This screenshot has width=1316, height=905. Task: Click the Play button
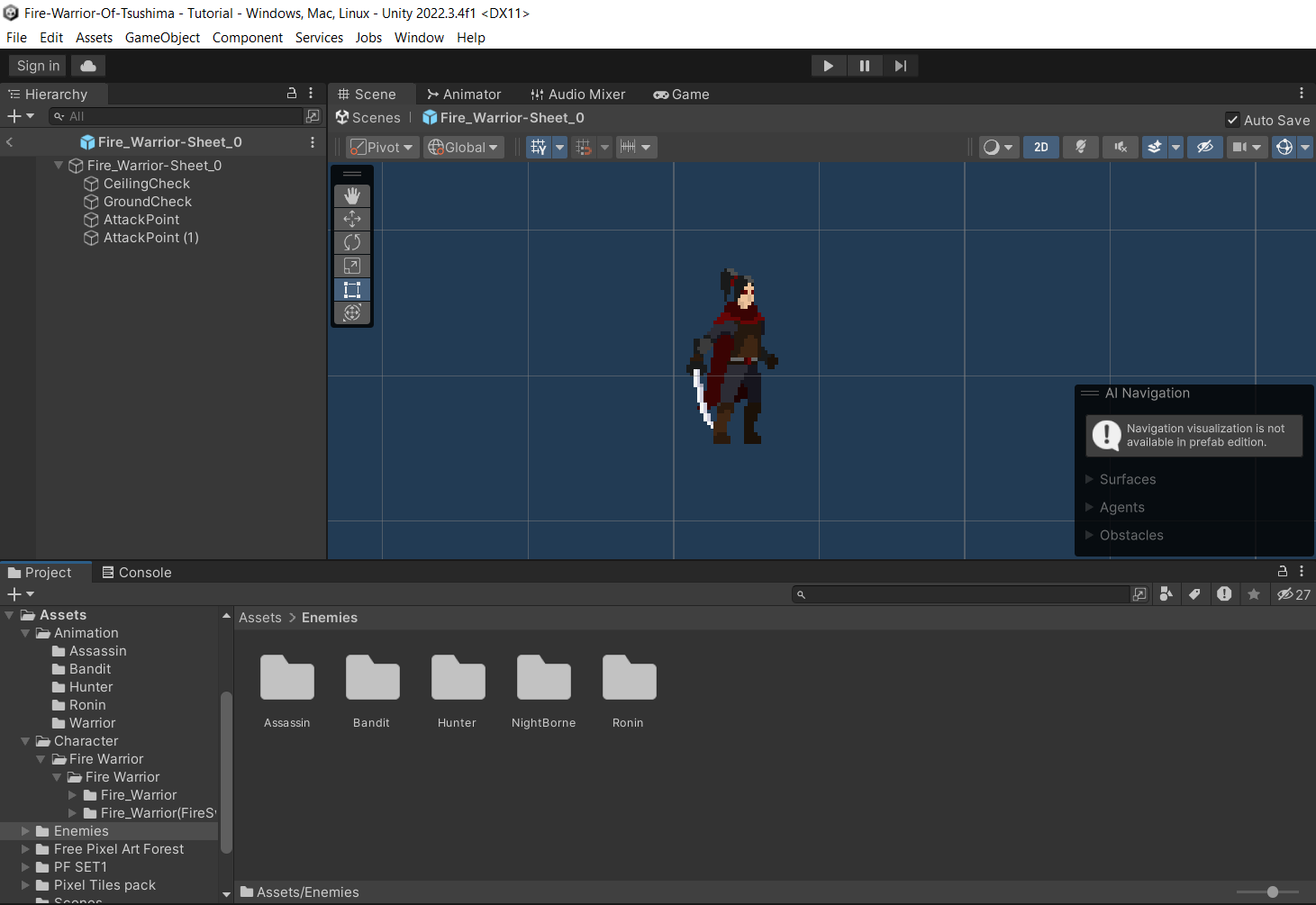[829, 66]
